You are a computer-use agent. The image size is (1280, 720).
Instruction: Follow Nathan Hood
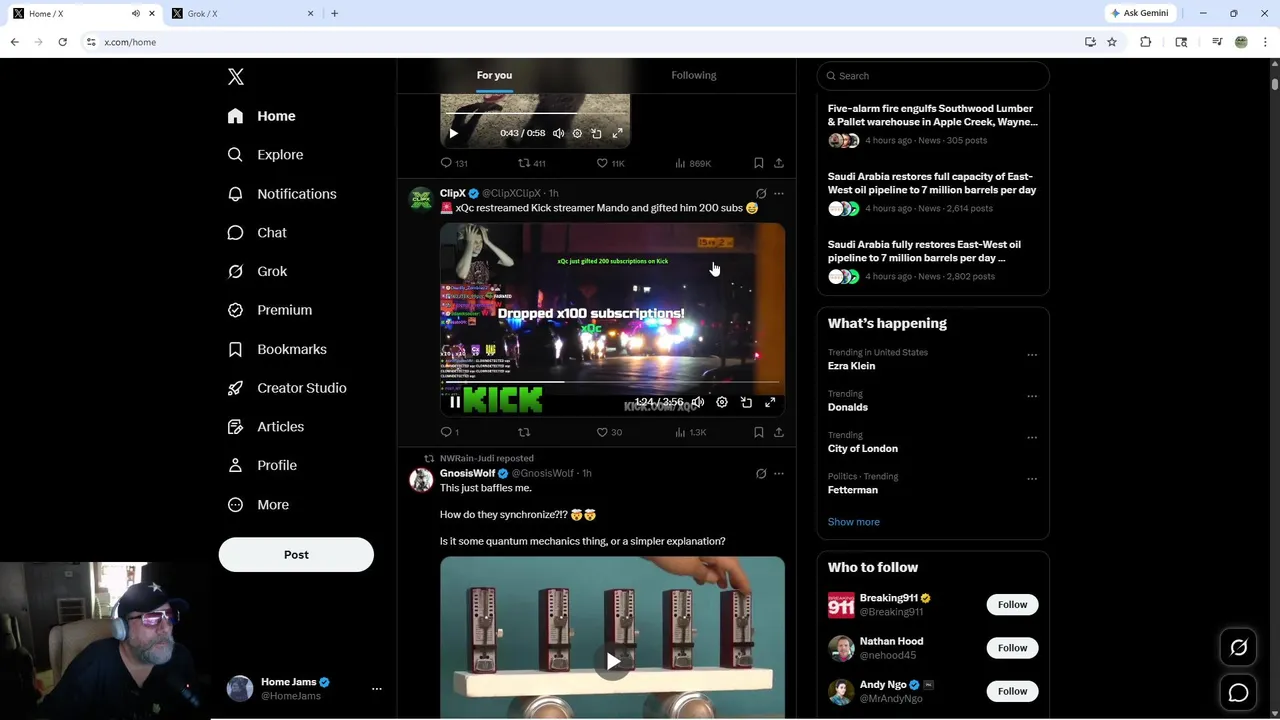click(1012, 648)
